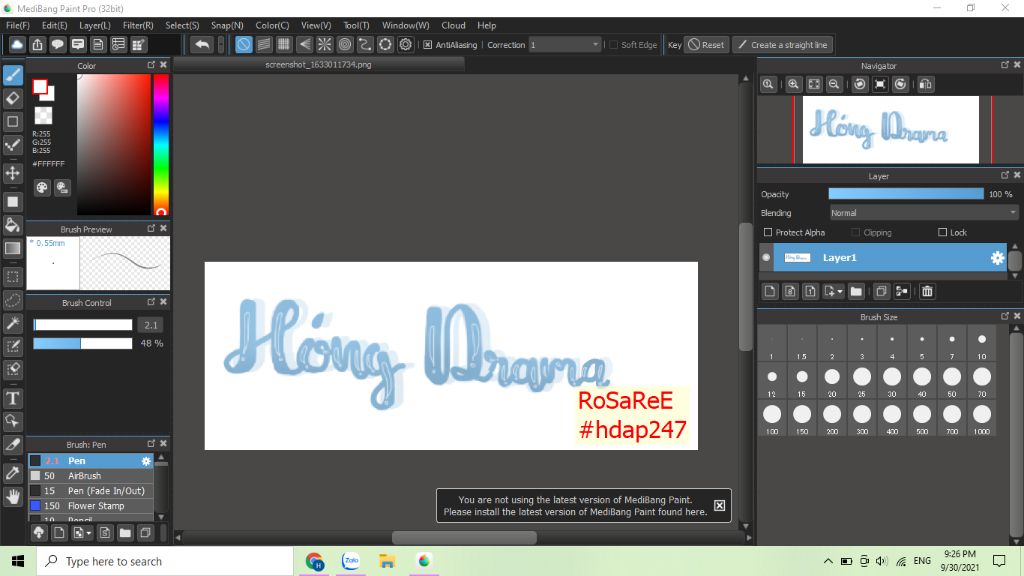The height and width of the screenshot is (576, 1024).
Task: Select the Lasso selection tool
Action: click(x=12, y=300)
